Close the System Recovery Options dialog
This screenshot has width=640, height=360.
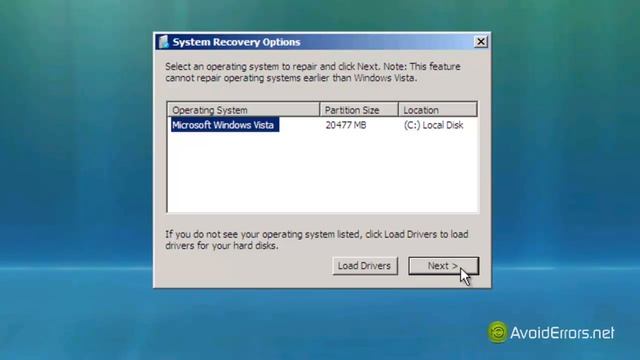(481, 42)
